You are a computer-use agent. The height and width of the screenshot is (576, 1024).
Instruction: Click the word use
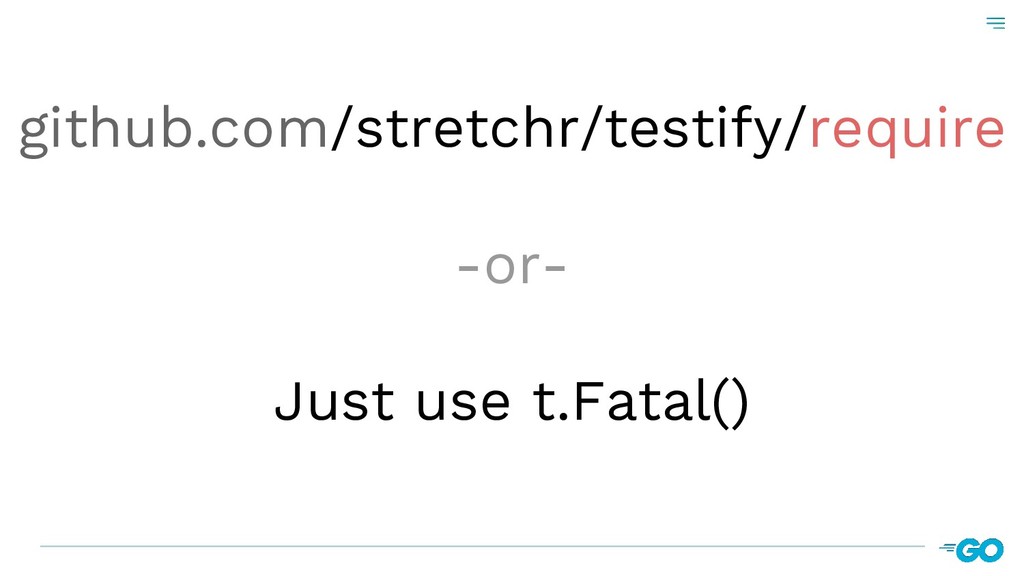point(462,402)
